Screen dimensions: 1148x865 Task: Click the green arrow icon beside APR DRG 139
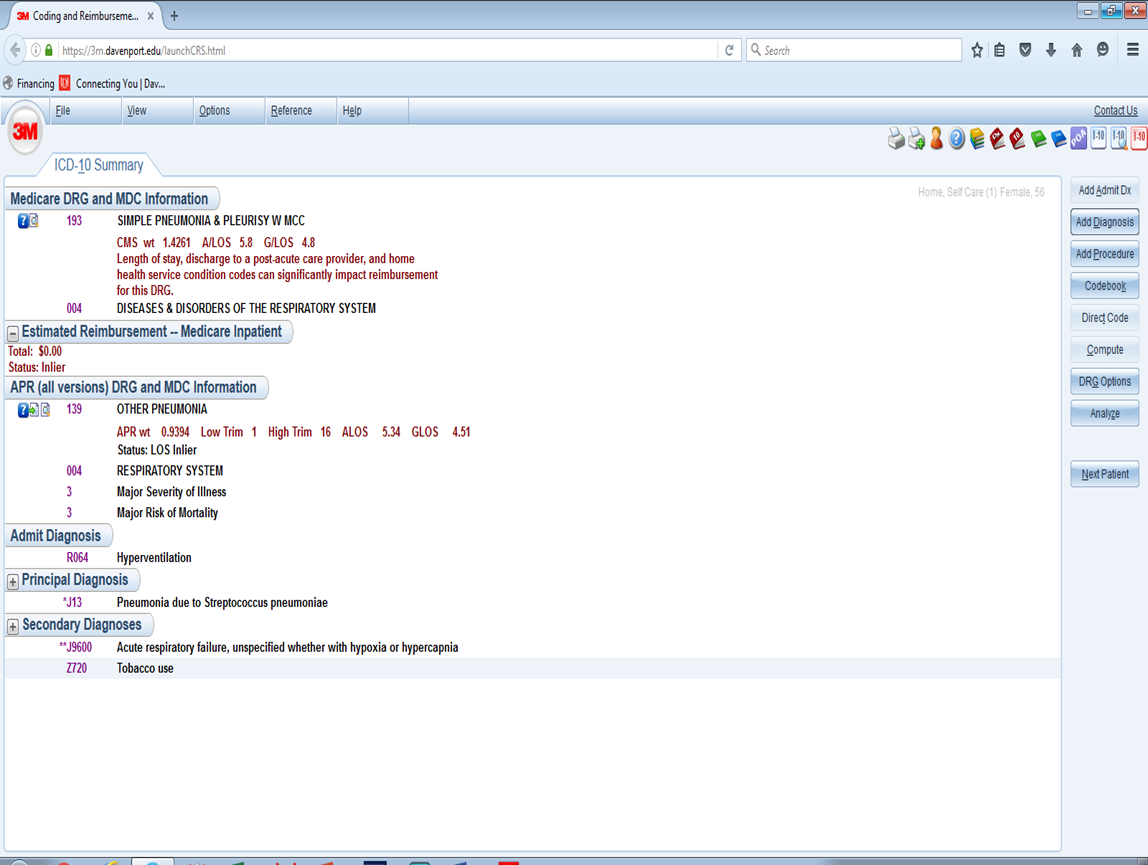[33, 410]
